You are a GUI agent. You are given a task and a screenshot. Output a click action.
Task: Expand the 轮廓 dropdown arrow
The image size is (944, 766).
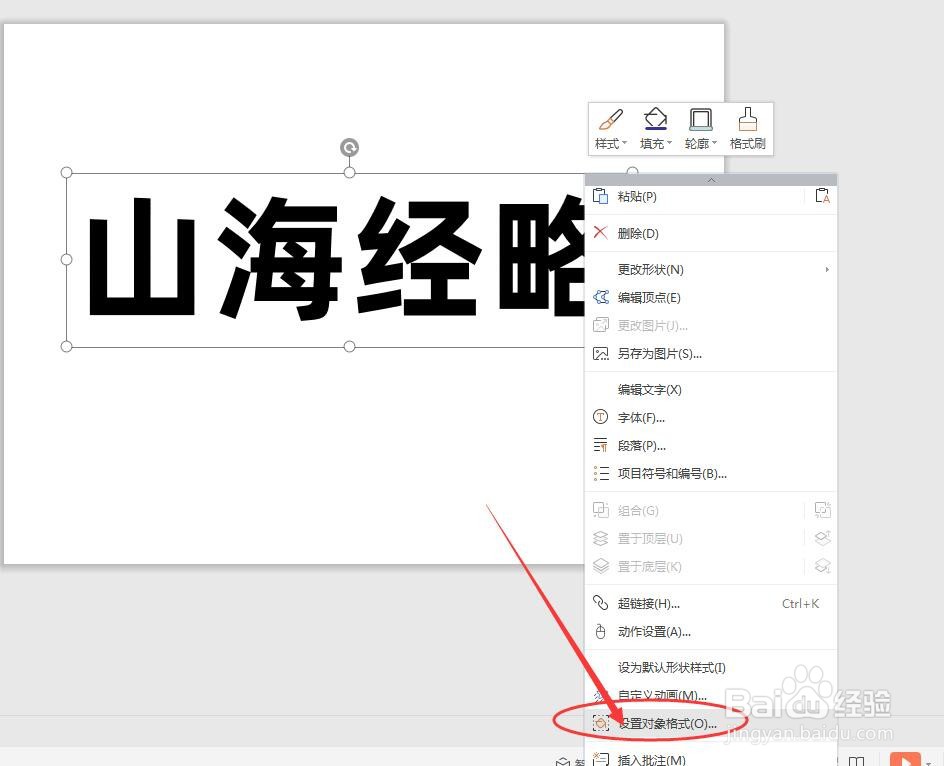(x=714, y=143)
